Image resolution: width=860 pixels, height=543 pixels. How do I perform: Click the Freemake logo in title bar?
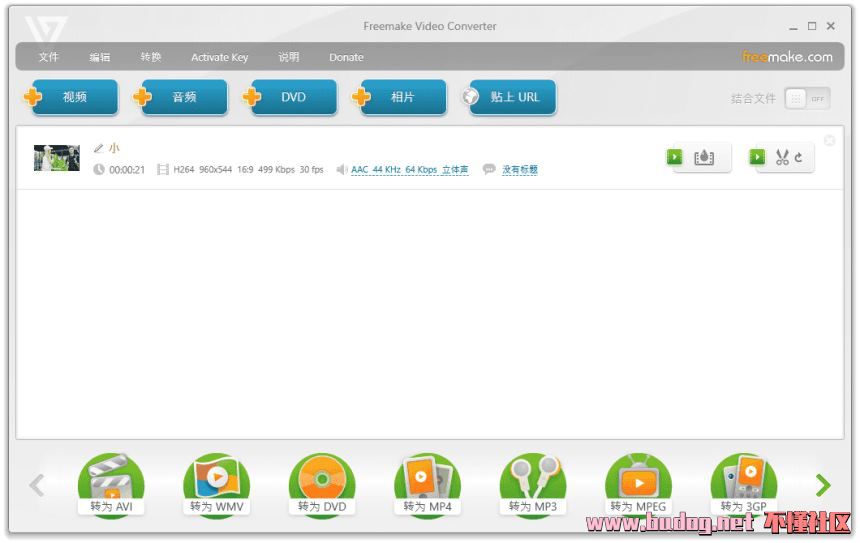46,29
